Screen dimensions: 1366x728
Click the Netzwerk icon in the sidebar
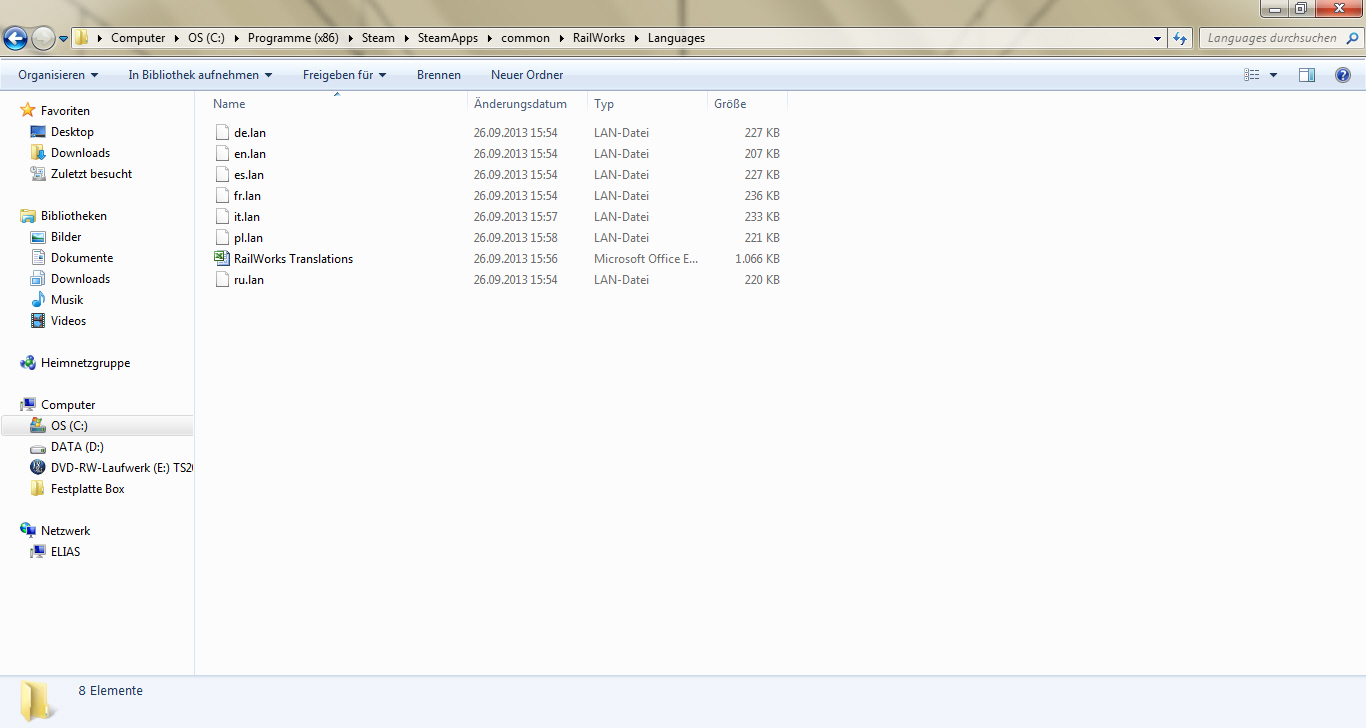[x=28, y=531]
